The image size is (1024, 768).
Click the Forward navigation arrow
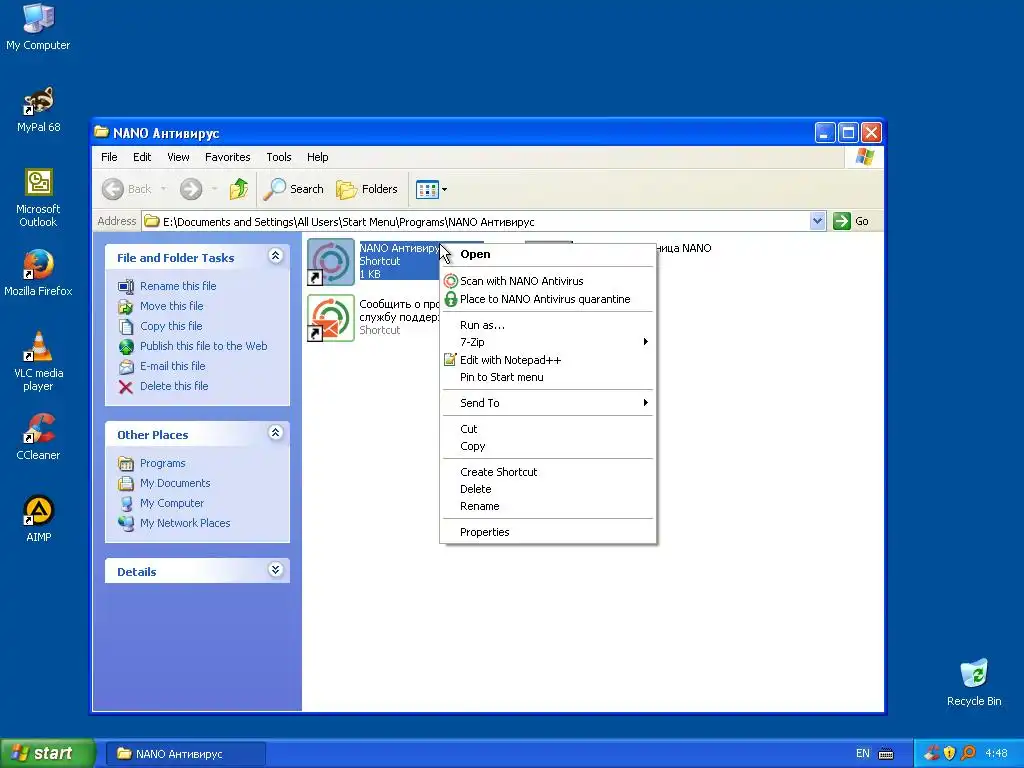[191, 189]
